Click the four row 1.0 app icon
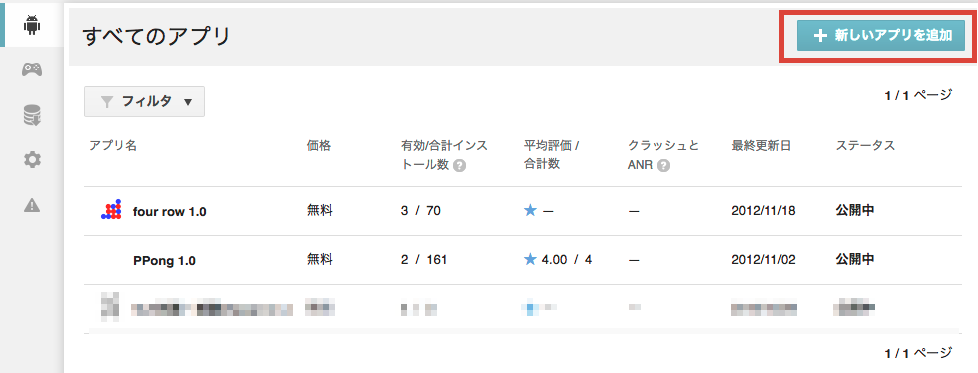The height and width of the screenshot is (373, 978). coord(110,211)
